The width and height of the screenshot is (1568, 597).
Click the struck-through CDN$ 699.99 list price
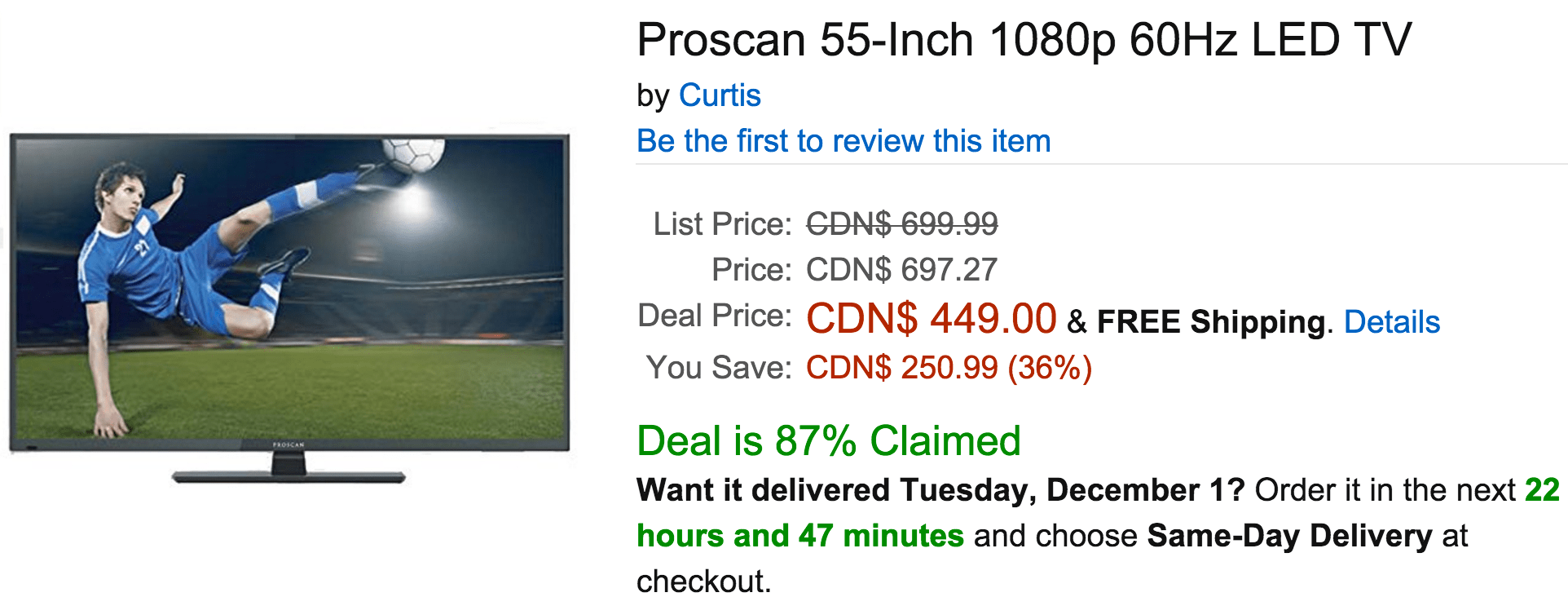[901, 223]
